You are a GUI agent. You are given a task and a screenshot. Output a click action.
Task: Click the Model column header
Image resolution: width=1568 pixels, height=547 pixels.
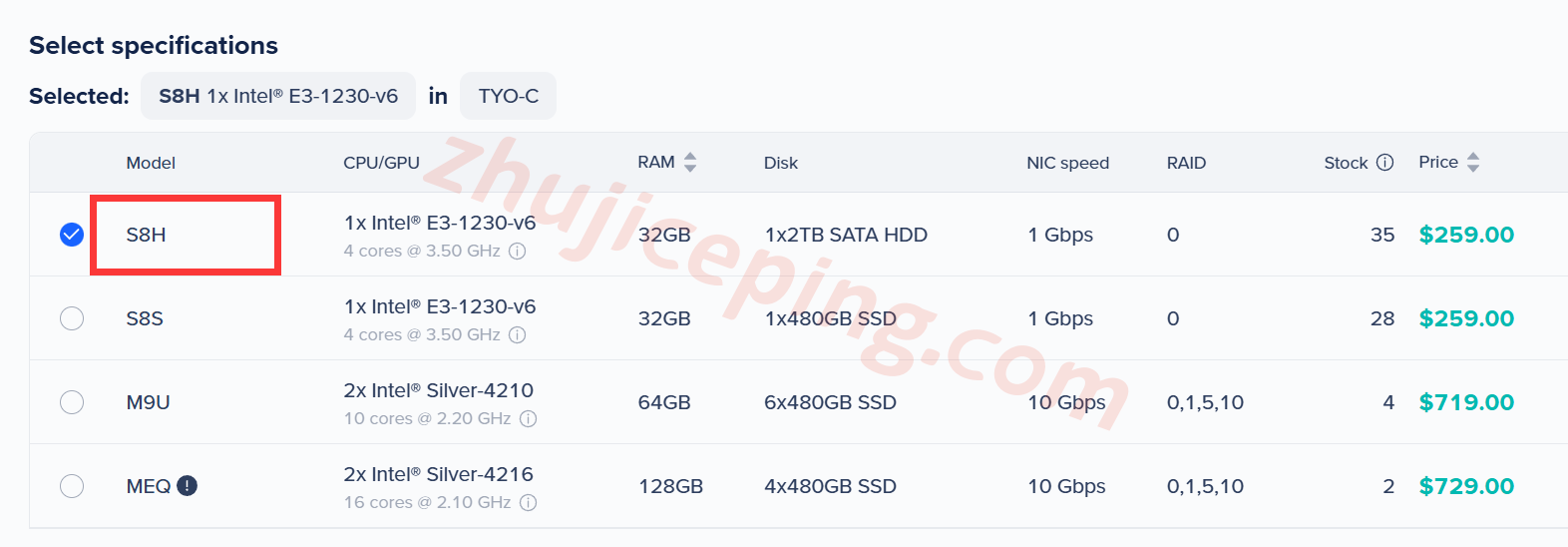pyautogui.click(x=151, y=163)
